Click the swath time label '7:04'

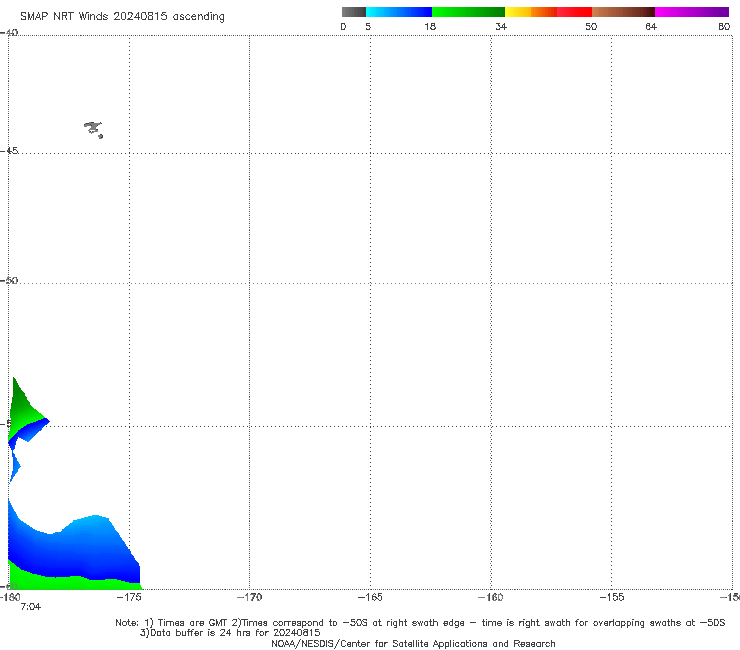[31, 607]
